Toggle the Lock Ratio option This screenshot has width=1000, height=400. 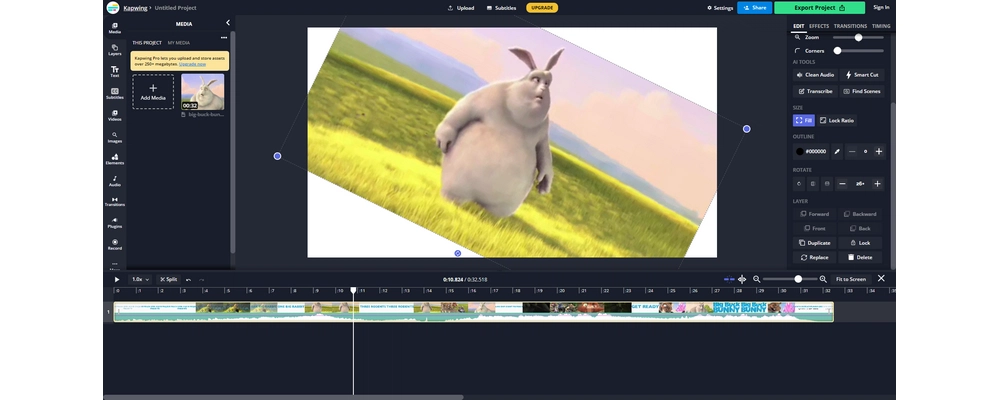pos(837,120)
